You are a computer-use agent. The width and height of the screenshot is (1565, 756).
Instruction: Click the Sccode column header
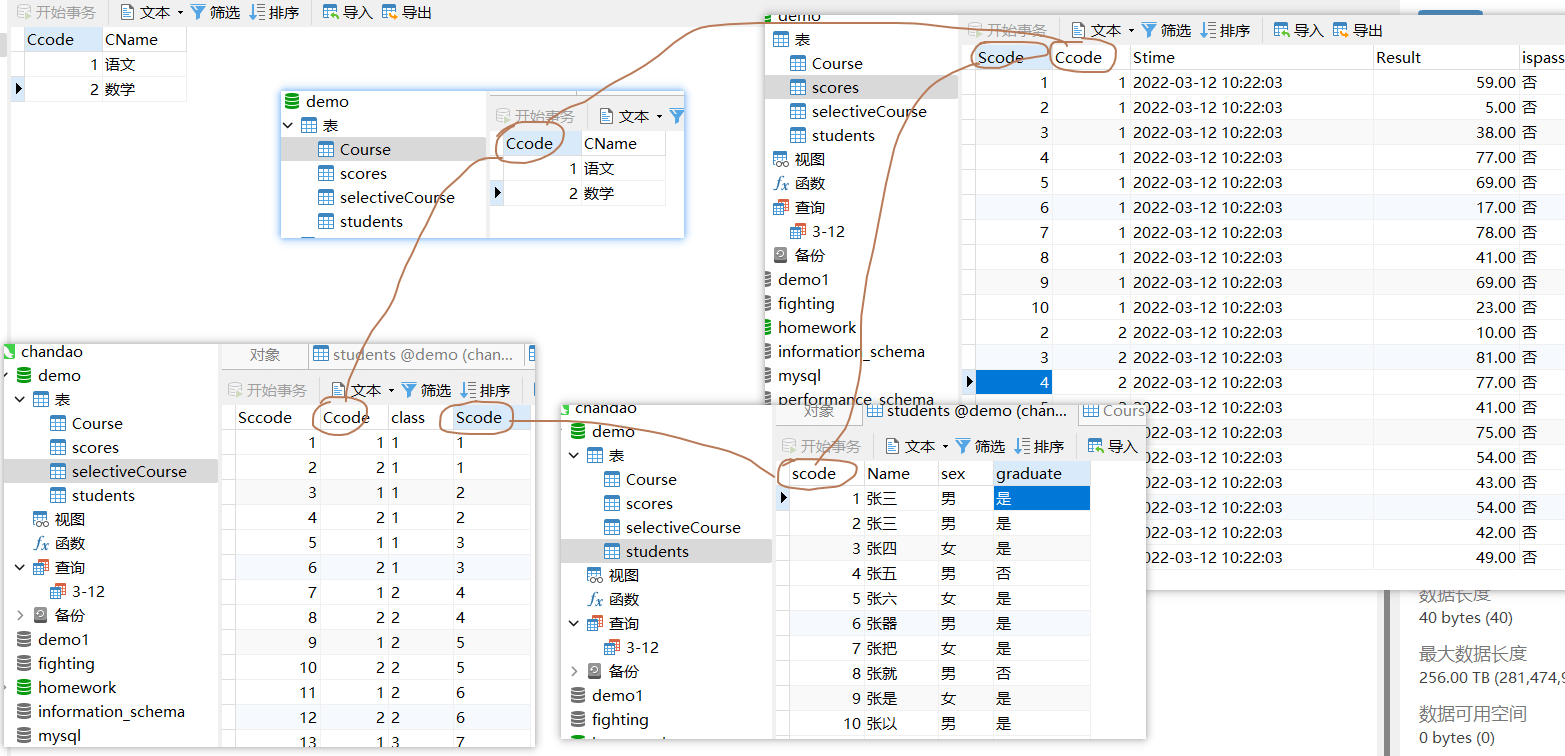[x=277, y=418]
